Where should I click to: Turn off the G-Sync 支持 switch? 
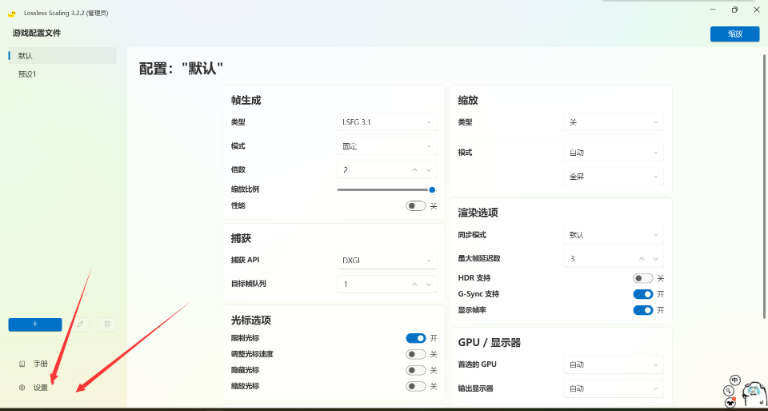[x=643, y=294]
